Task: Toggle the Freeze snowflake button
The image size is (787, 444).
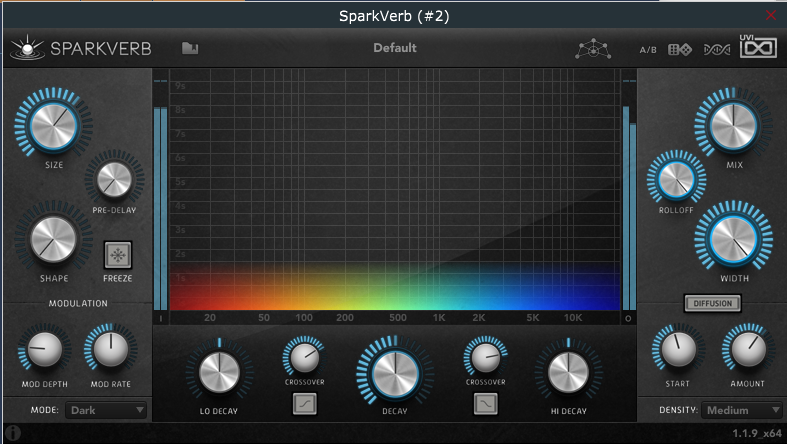Action: [118, 255]
